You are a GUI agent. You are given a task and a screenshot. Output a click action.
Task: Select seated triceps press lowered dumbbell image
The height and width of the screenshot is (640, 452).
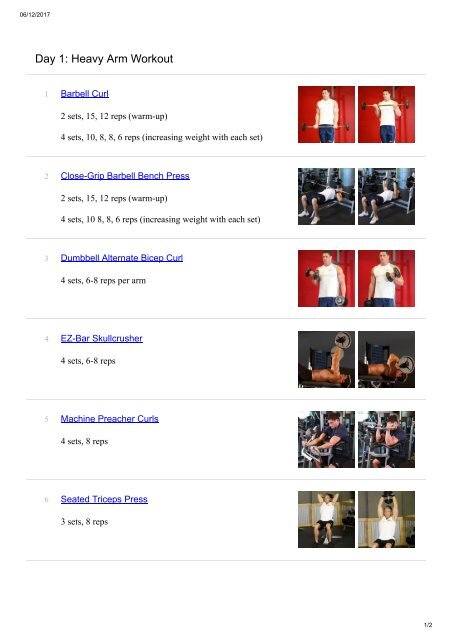[x=326, y=519]
